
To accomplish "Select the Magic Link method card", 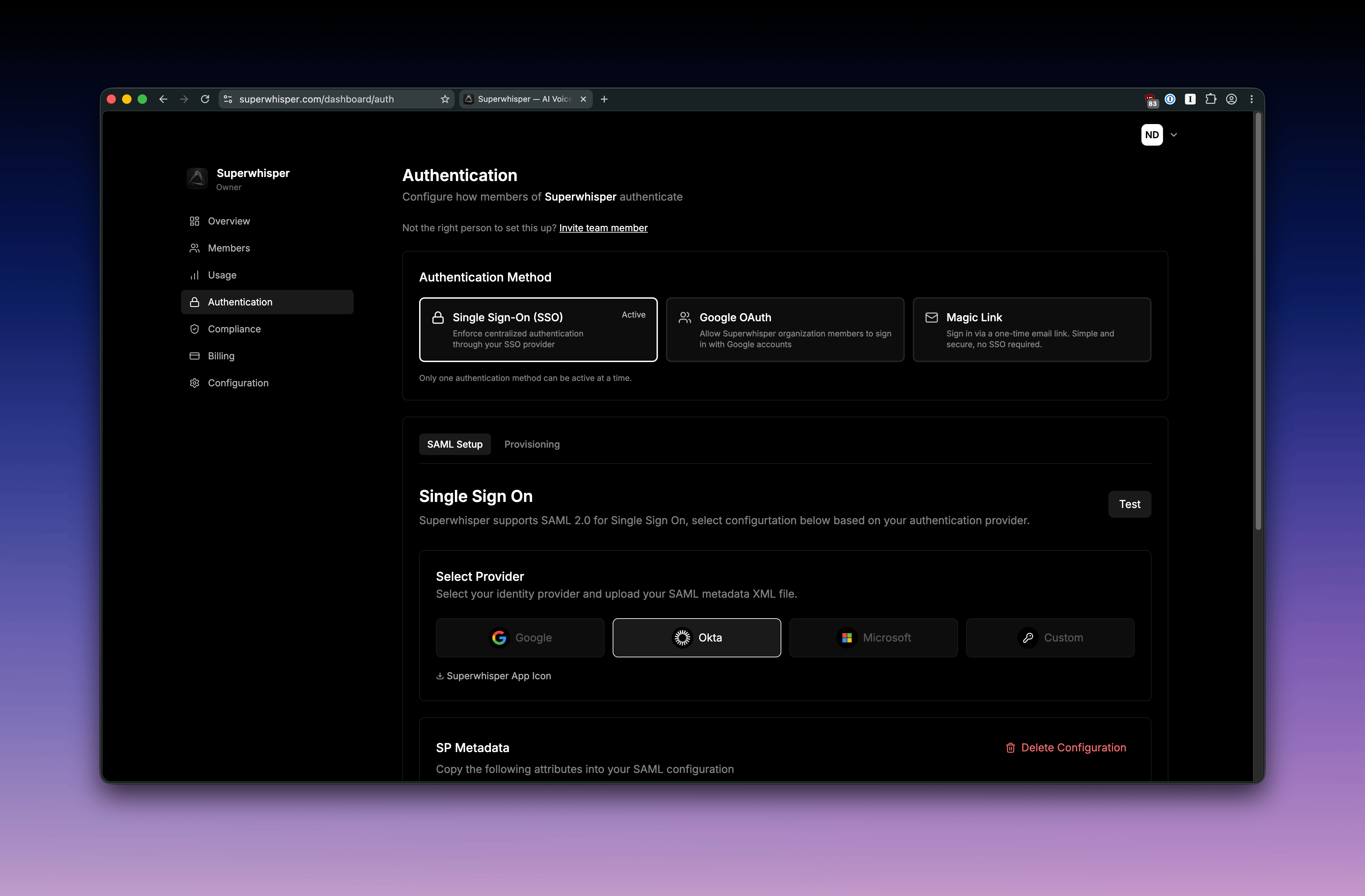I will click(1032, 330).
